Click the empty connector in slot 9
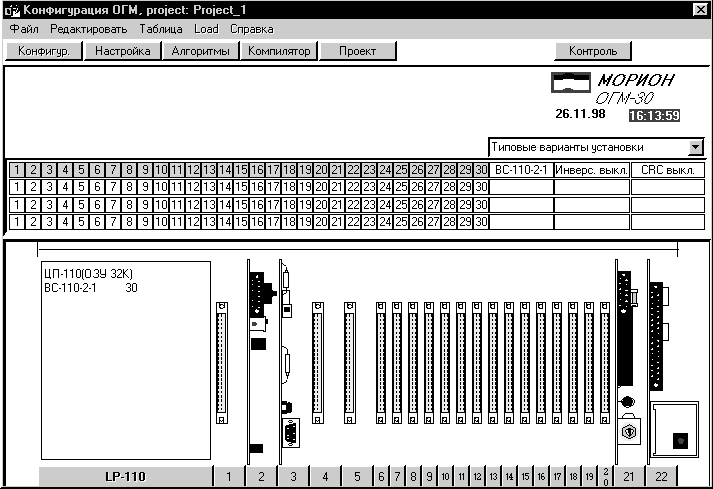 coord(429,363)
